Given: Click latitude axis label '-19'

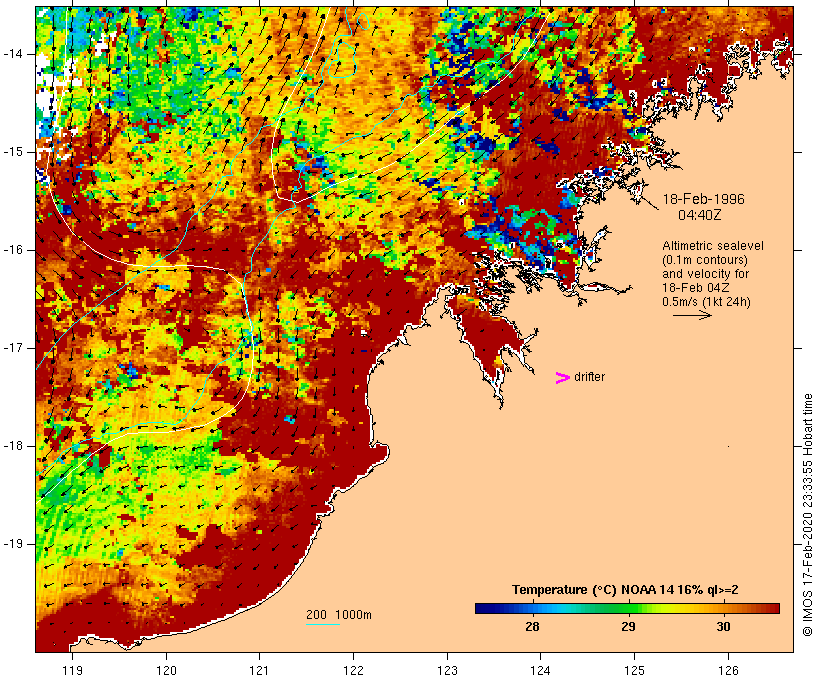Looking at the screenshot, I should click(13, 544).
